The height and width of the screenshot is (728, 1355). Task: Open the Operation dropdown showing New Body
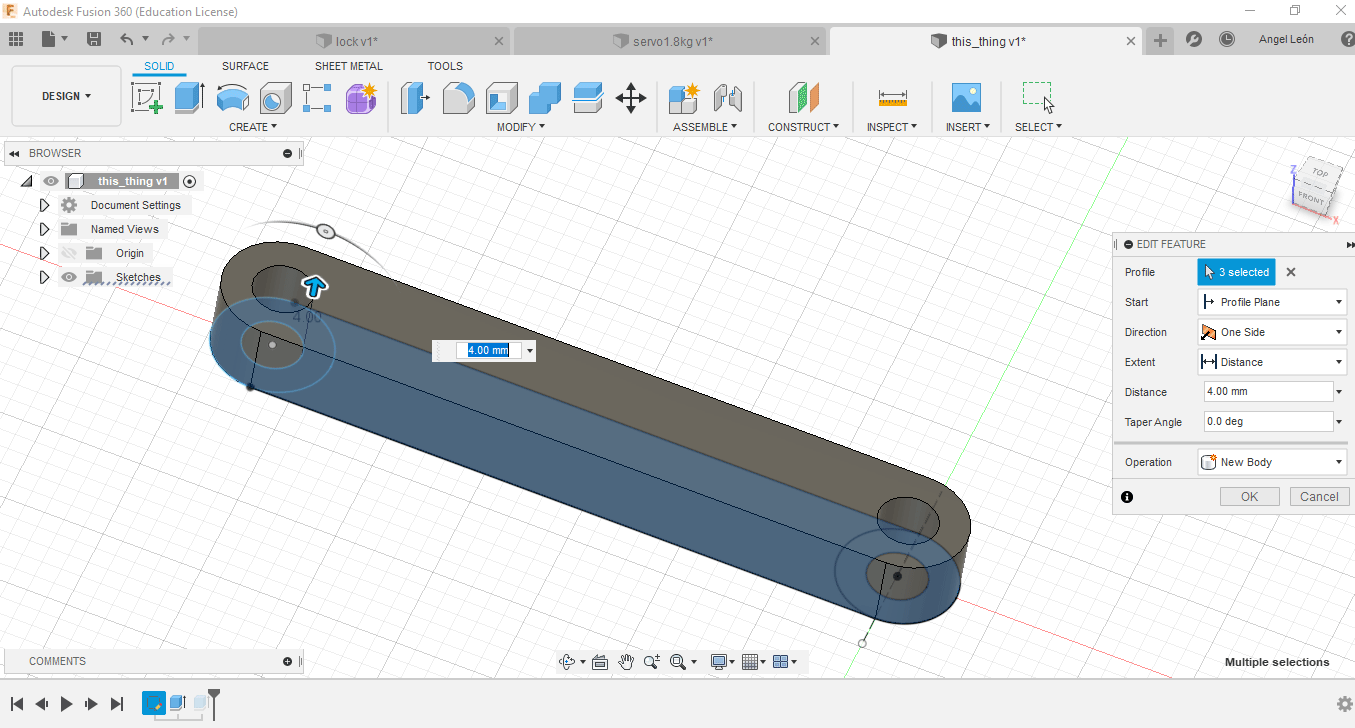[x=1272, y=462]
